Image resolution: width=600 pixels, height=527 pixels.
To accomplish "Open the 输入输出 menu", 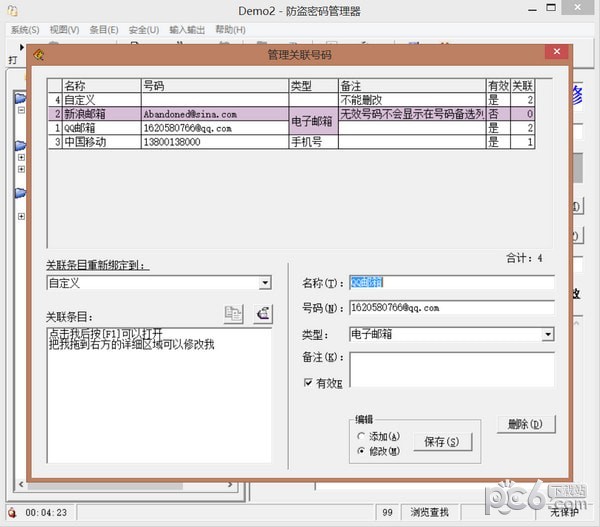I will pos(187,30).
